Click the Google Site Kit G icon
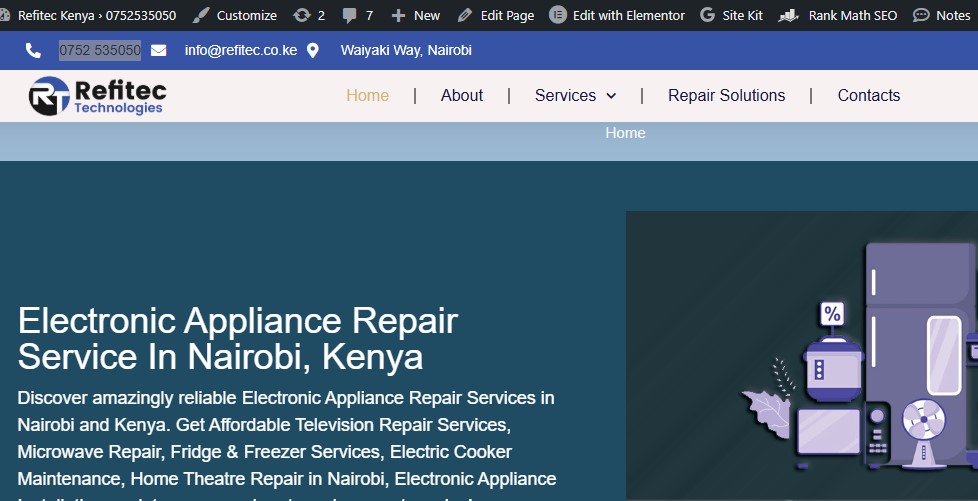The image size is (978, 501). pyautogui.click(x=707, y=15)
